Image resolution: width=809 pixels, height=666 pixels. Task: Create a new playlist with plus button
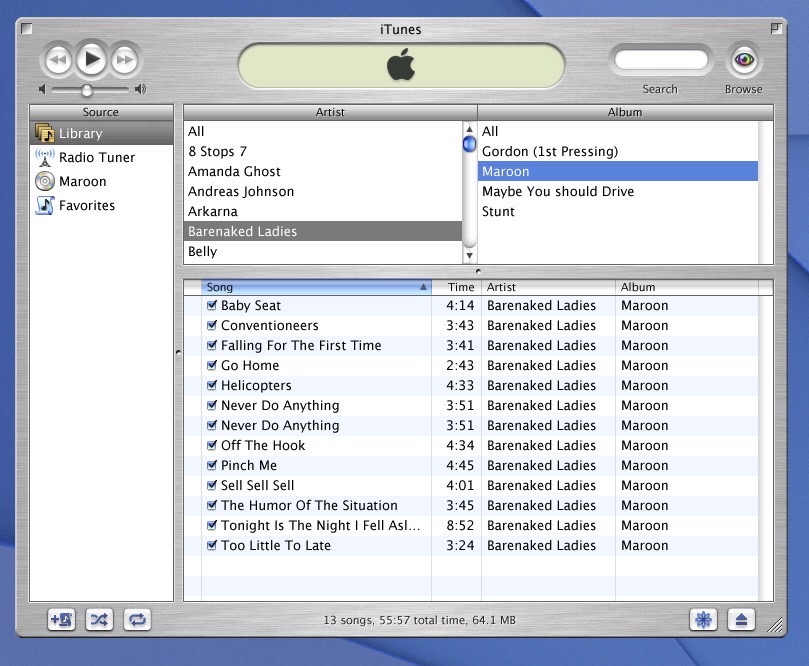pos(61,620)
